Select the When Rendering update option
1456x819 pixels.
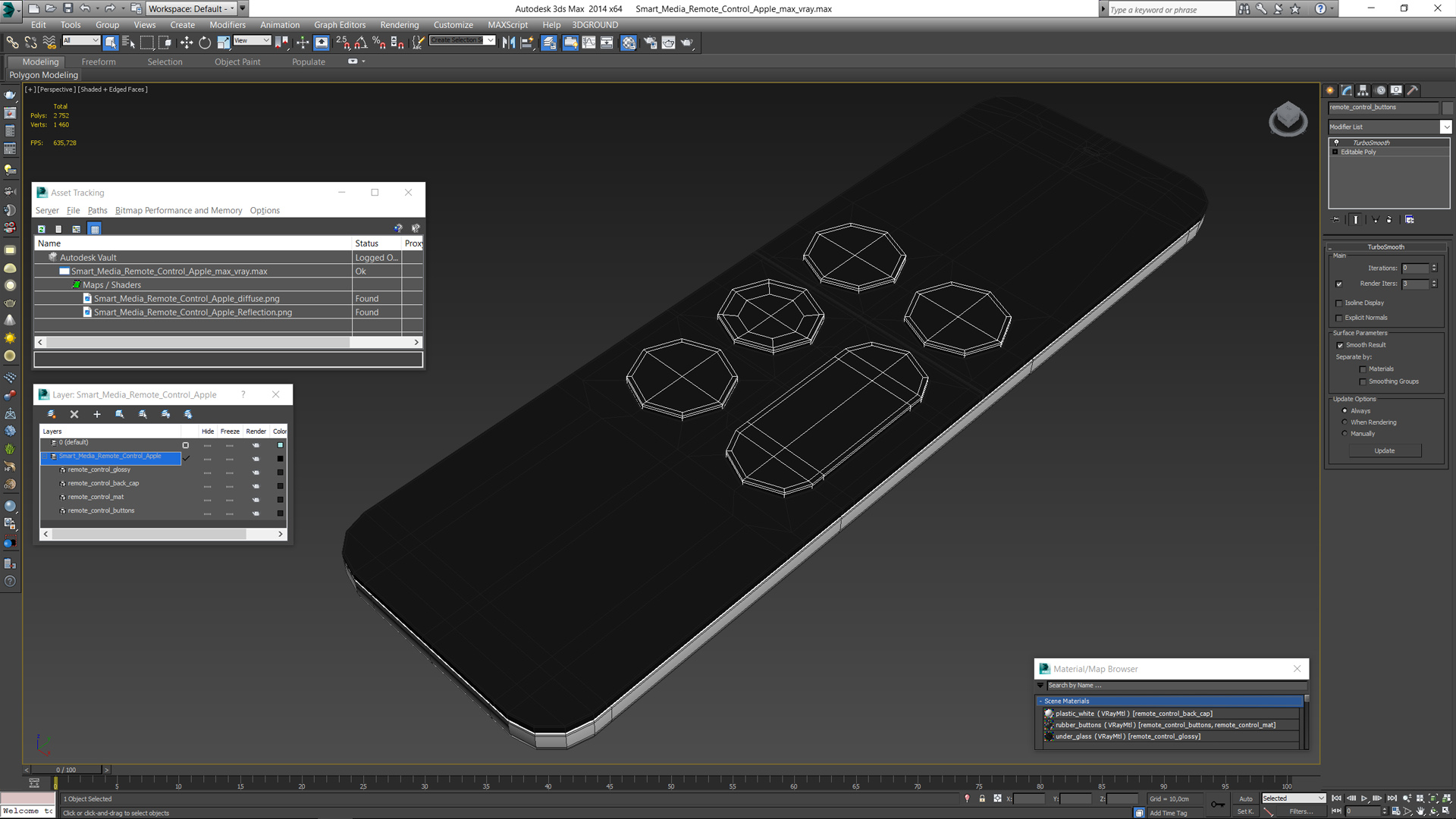tap(1345, 422)
